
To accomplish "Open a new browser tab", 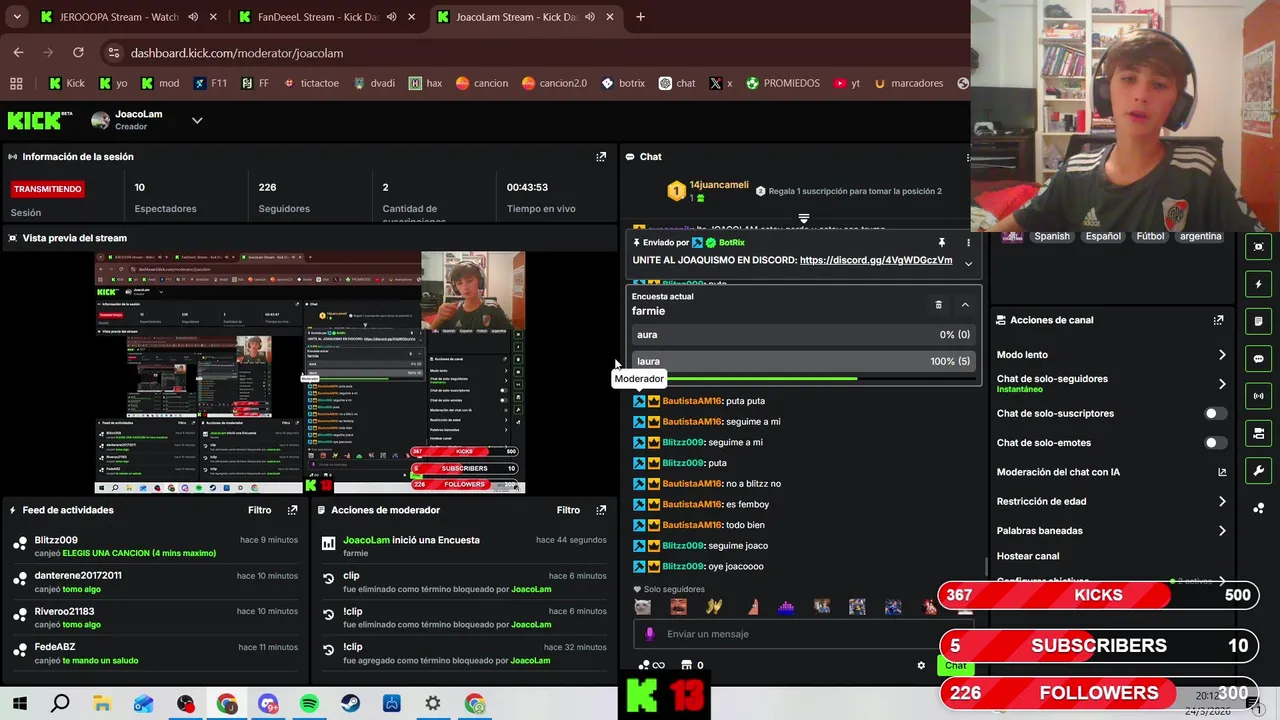I will pyautogui.click(x=640, y=17).
